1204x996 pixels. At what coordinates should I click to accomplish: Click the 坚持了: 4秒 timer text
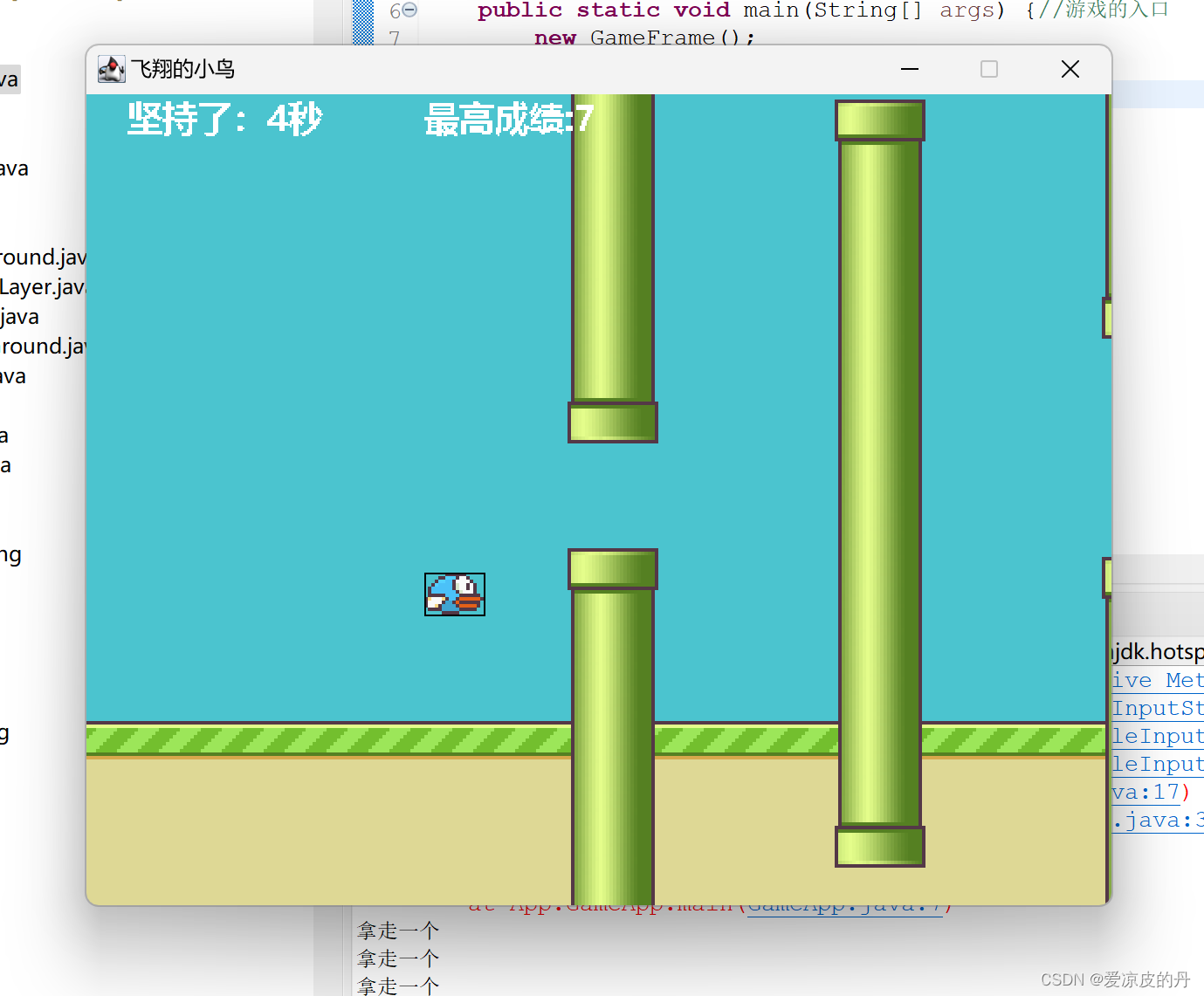(225, 119)
